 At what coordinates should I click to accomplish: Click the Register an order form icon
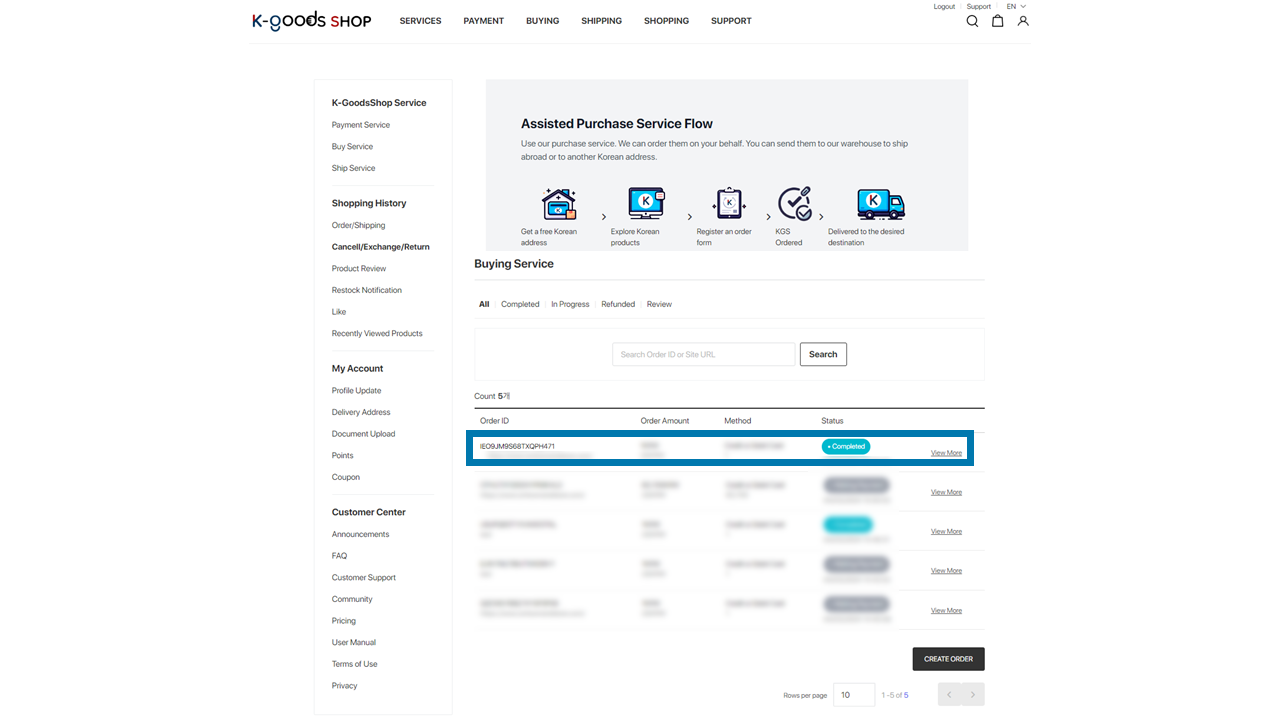tap(729, 203)
